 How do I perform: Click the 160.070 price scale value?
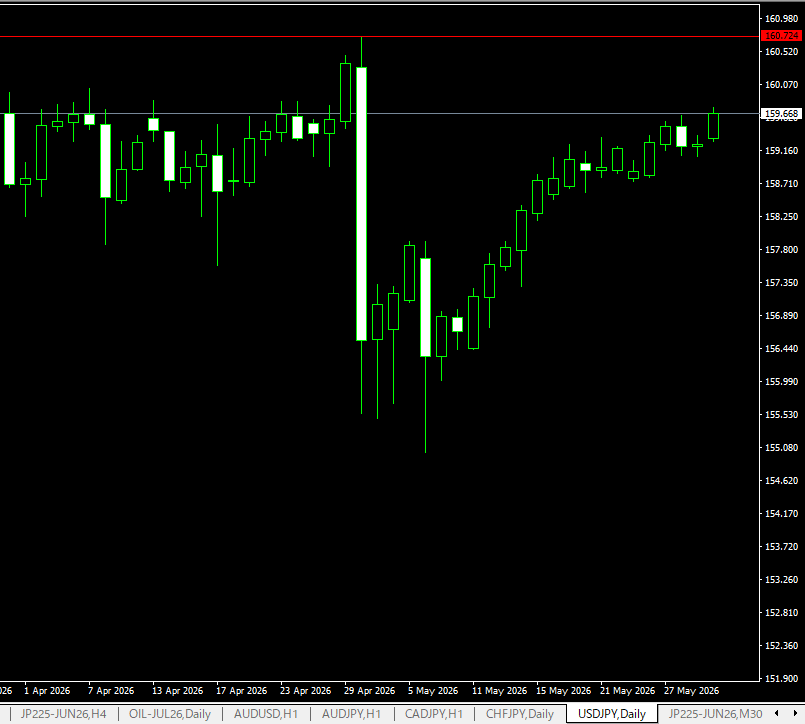pyautogui.click(x=781, y=85)
